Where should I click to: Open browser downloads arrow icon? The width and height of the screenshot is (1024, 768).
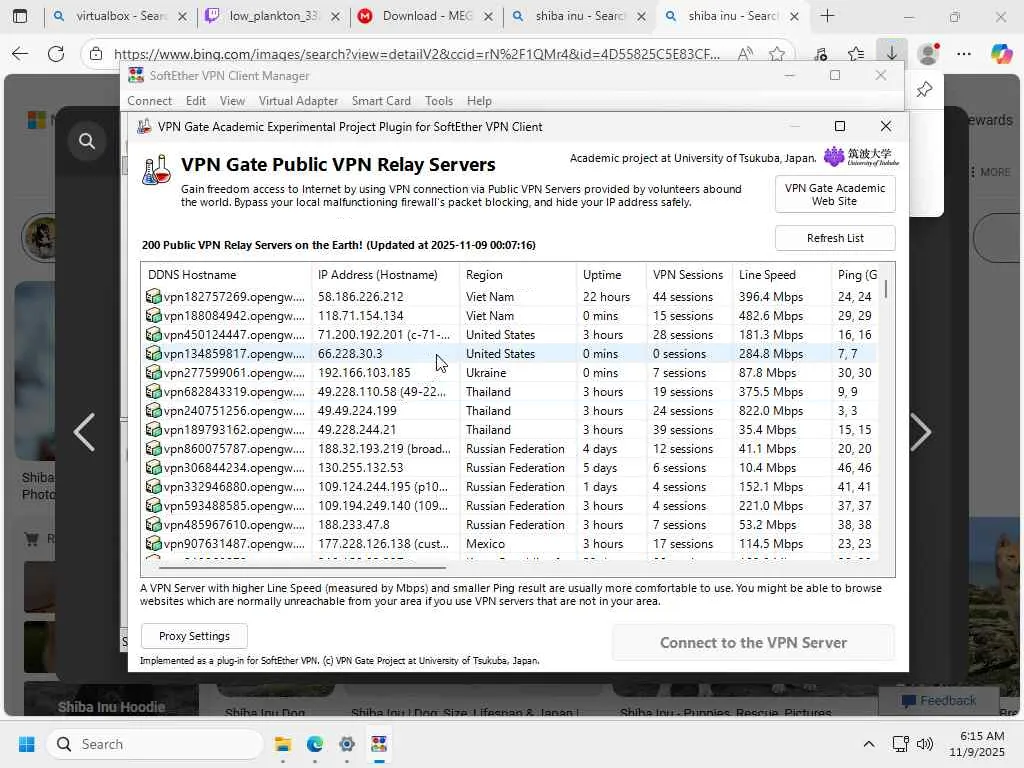[x=891, y=54]
